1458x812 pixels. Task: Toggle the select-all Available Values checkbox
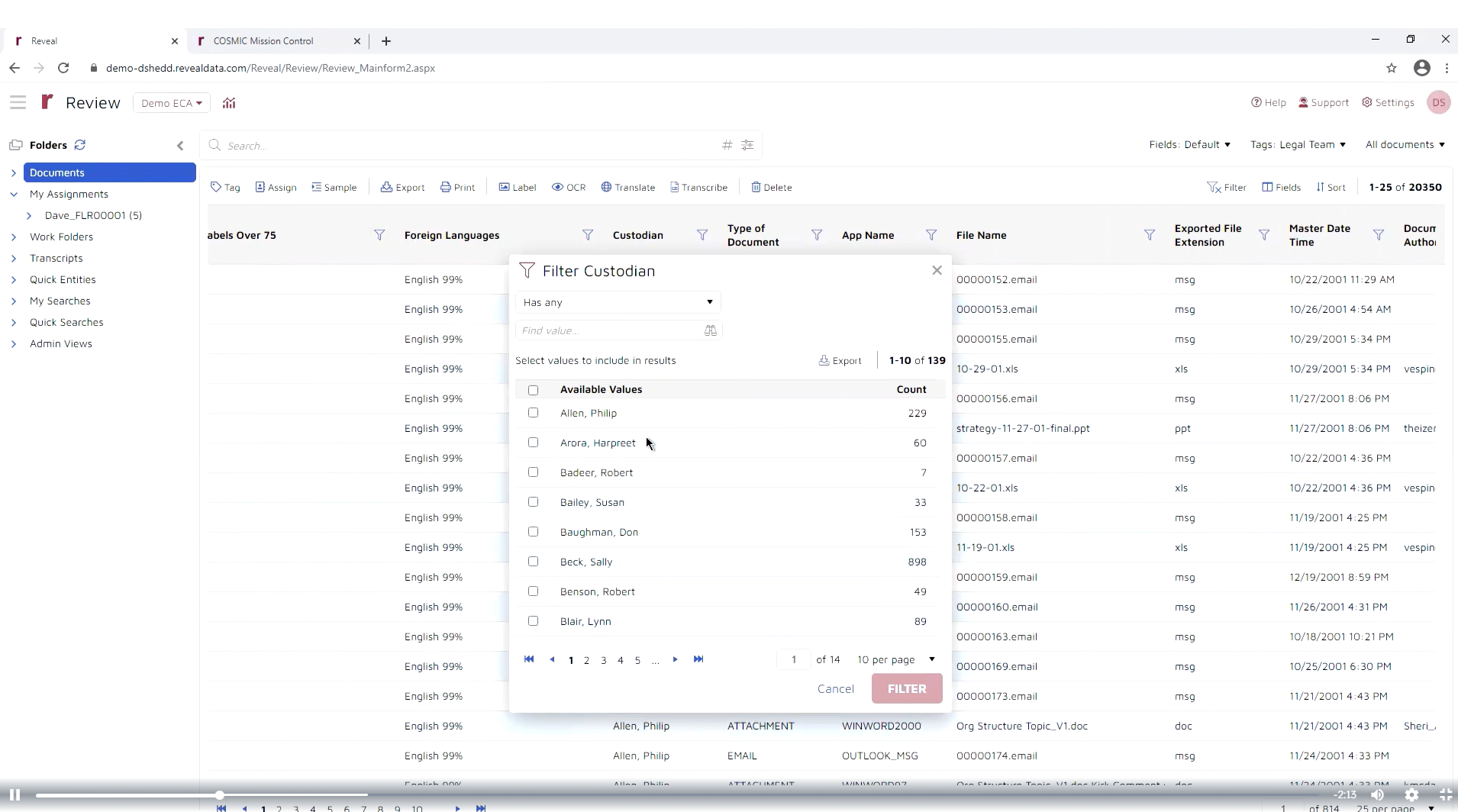point(534,390)
